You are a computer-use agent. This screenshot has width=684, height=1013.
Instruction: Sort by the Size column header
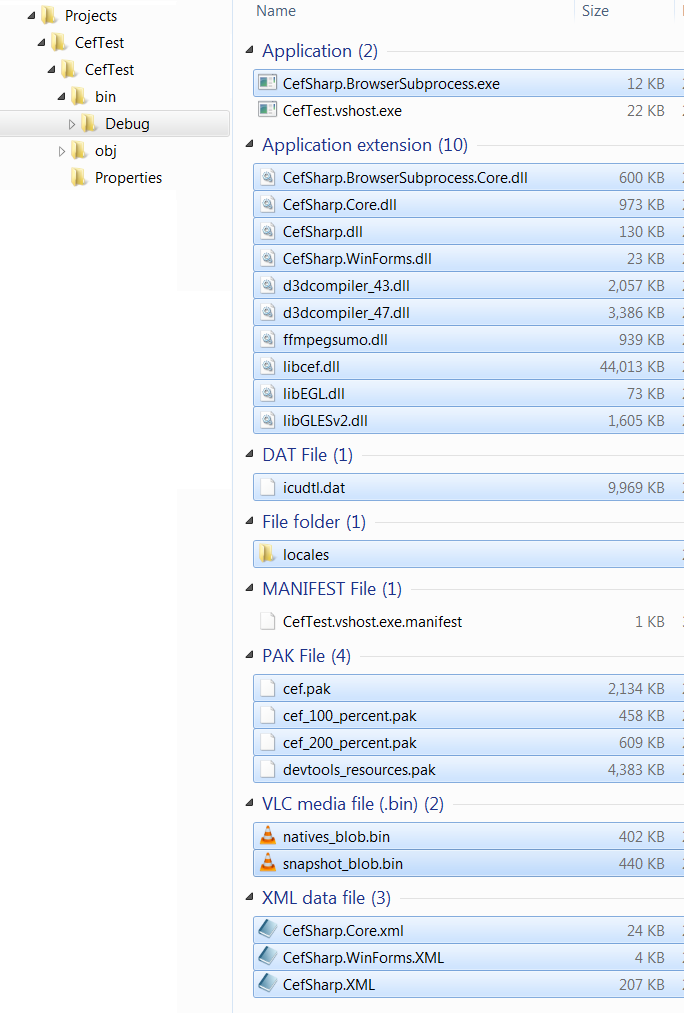(x=596, y=11)
